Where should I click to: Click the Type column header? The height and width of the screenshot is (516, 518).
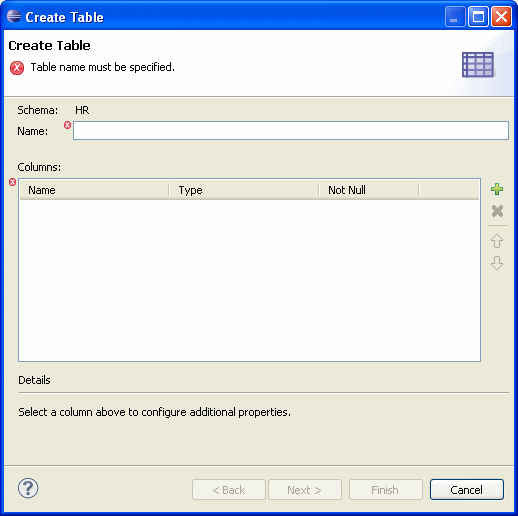coord(244,190)
